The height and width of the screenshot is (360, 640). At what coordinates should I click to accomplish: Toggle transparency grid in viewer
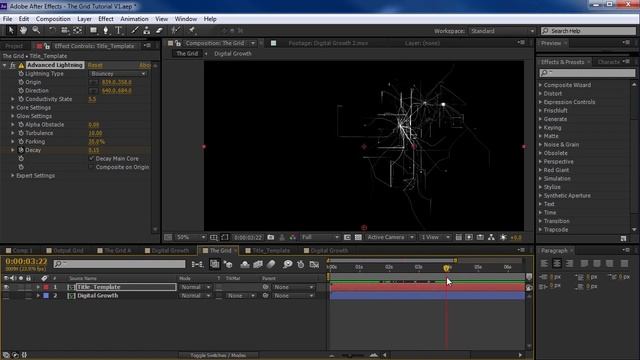(358, 237)
